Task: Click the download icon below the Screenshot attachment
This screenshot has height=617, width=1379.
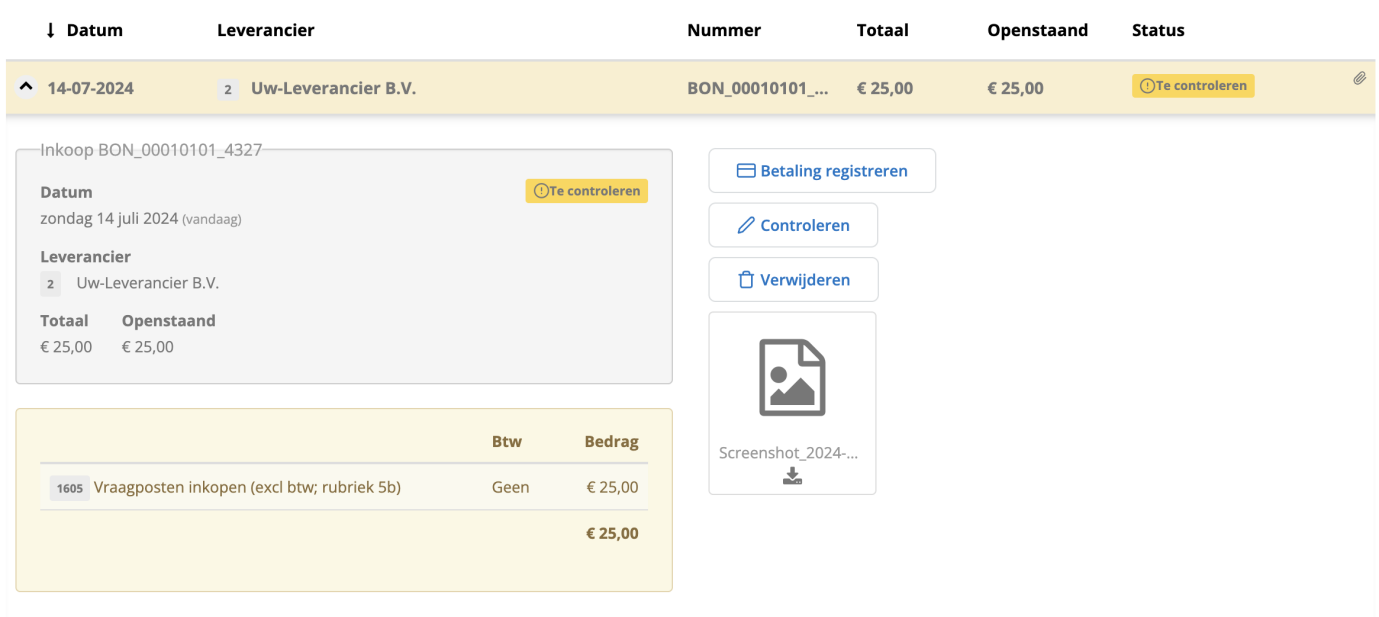Action: point(792,475)
